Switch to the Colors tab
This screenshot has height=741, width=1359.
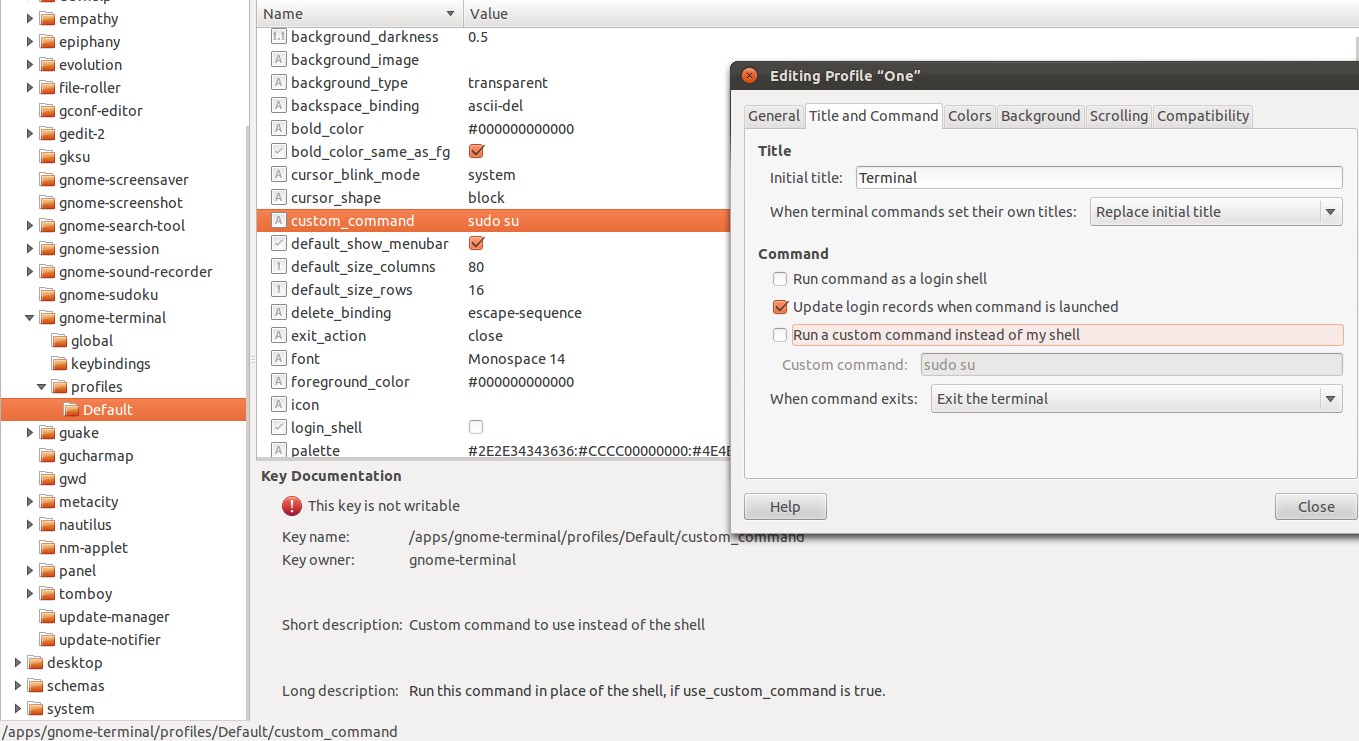click(969, 115)
